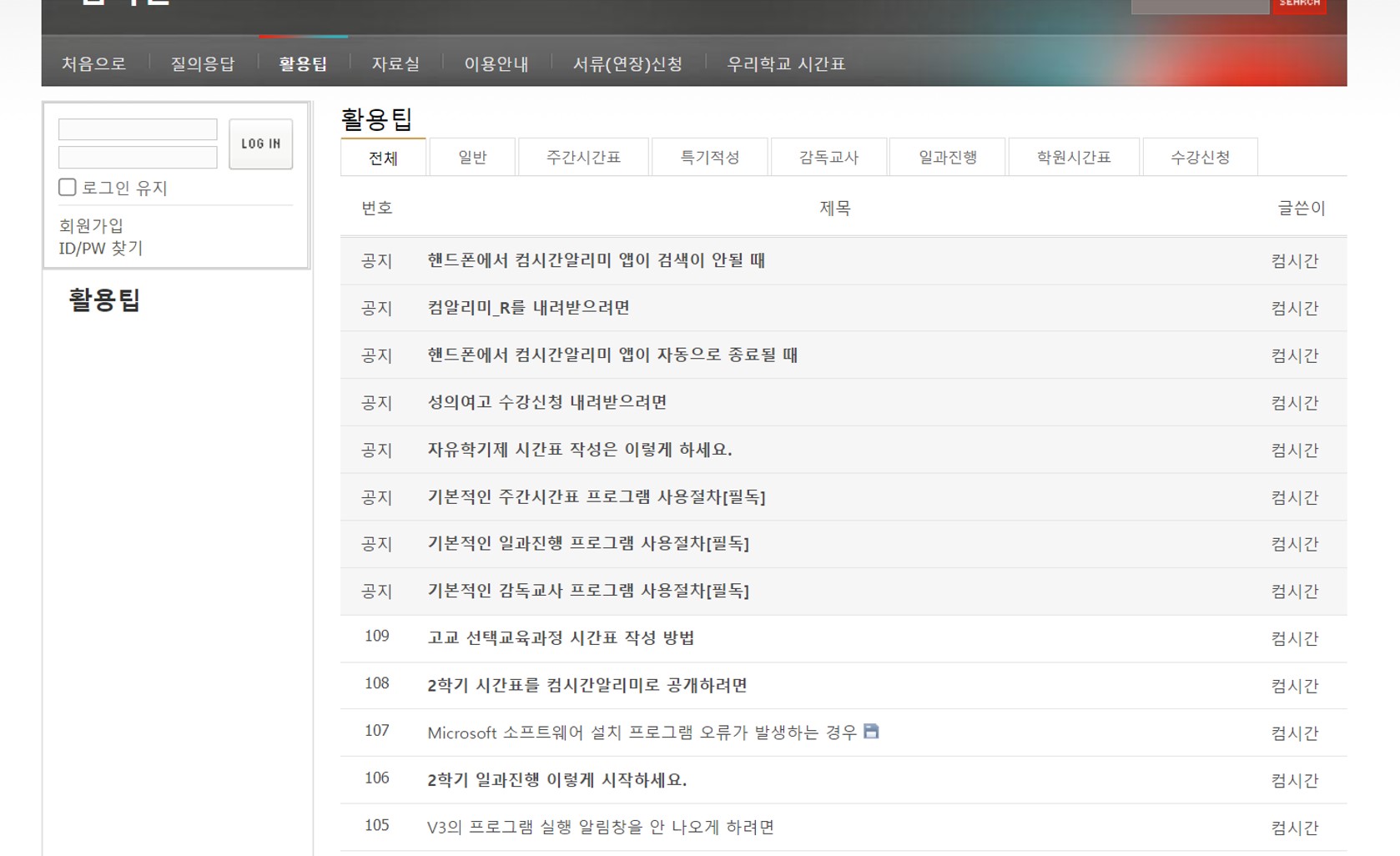Click the 번호 column header
Screen dimensions: 1400x856
pyautogui.click(x=377, y=208)
